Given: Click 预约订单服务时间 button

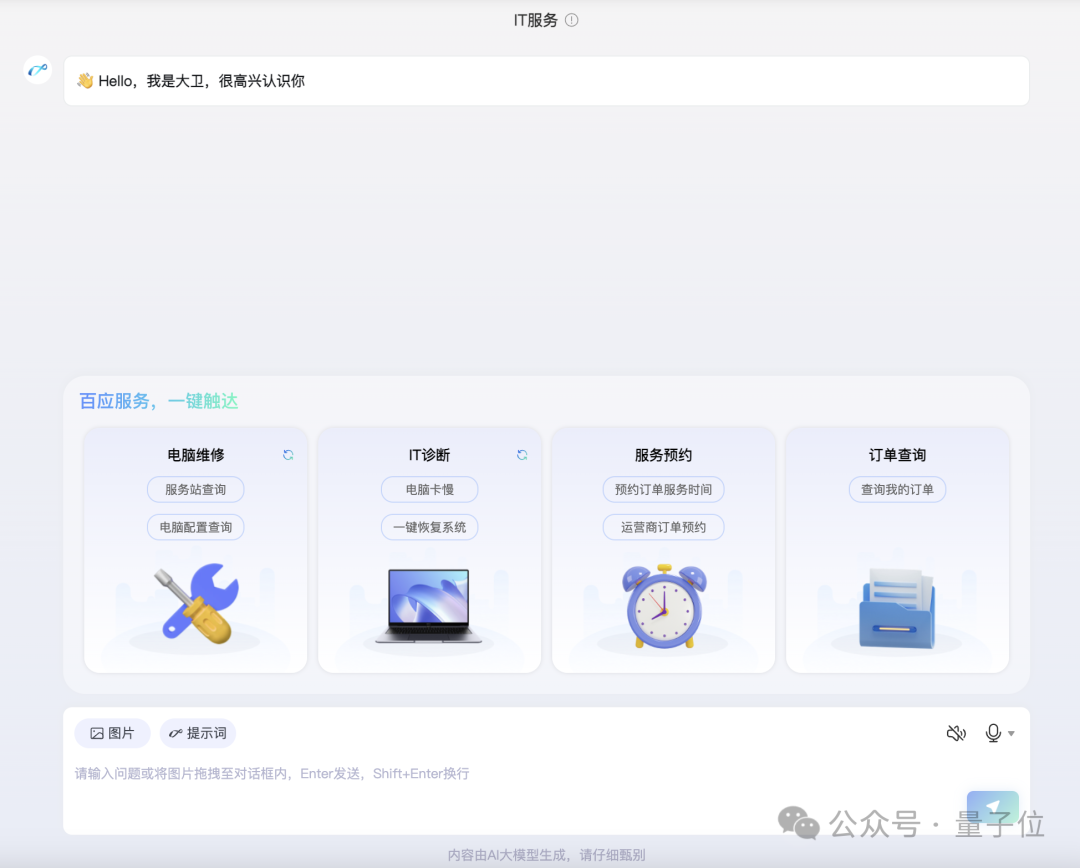Looking at the screenshot, I should [x=663, y=489].
